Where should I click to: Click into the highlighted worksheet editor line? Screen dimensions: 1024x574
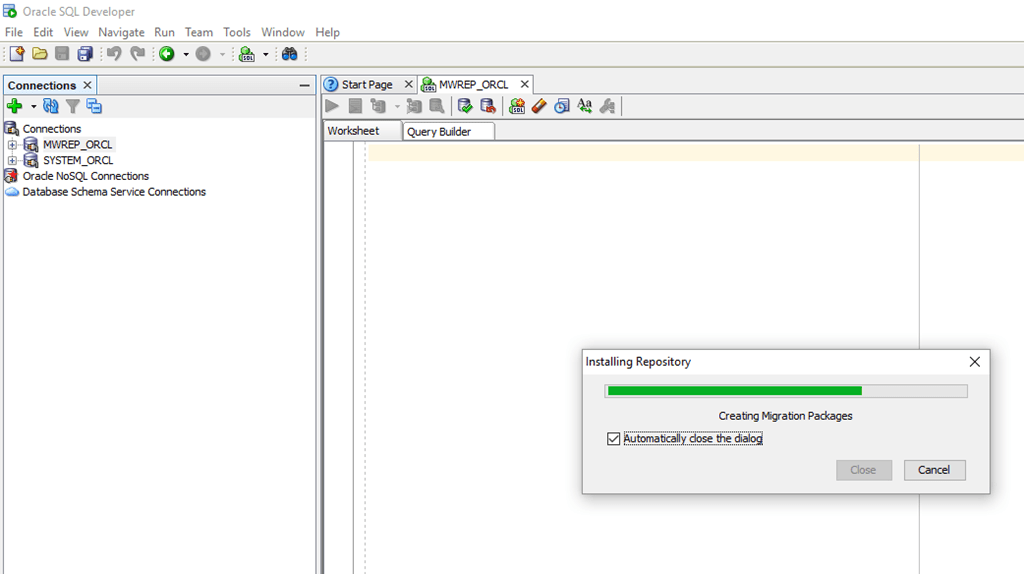point(696,153)
